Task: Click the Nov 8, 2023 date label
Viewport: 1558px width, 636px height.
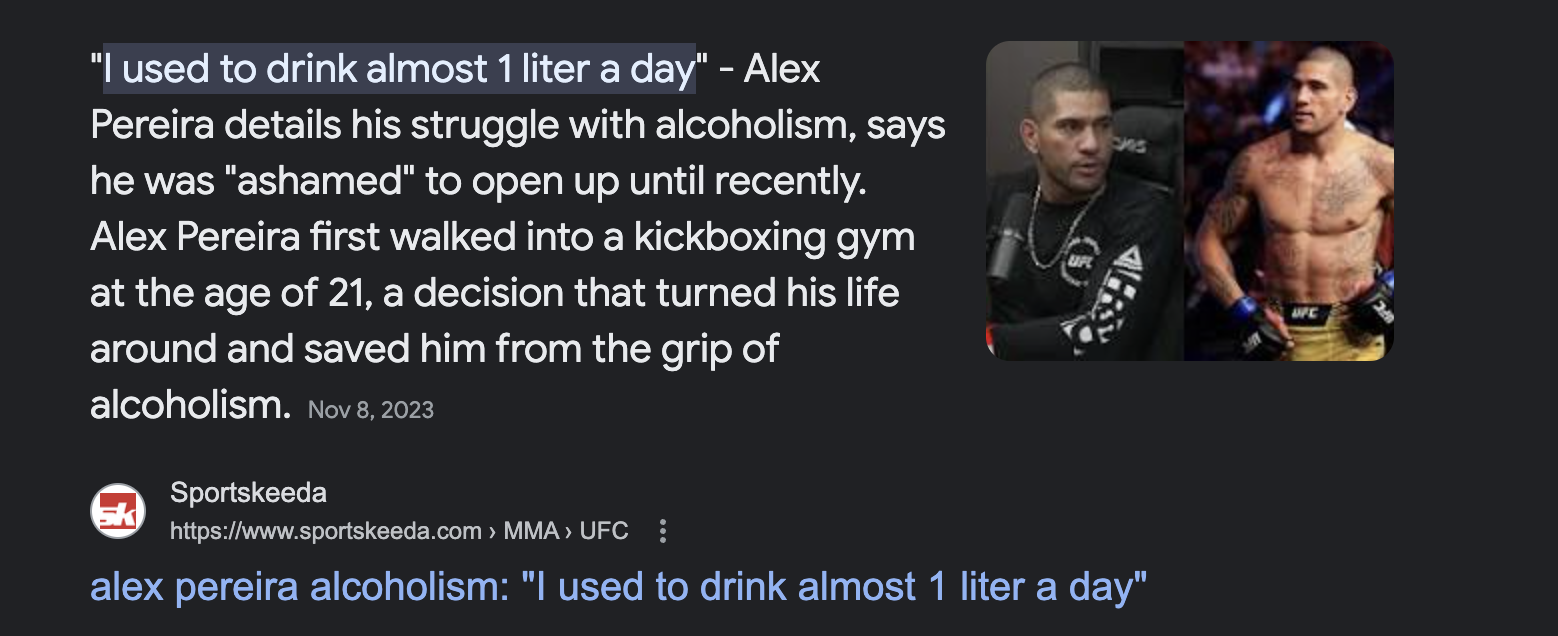Action: tap(371, 410)
